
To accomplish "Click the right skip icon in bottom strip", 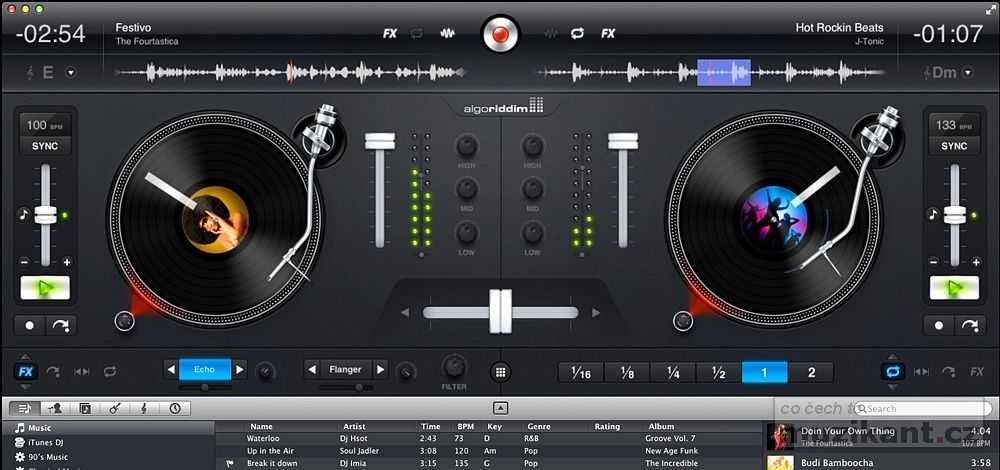I will pyautogui.click(x=920, y=371).
